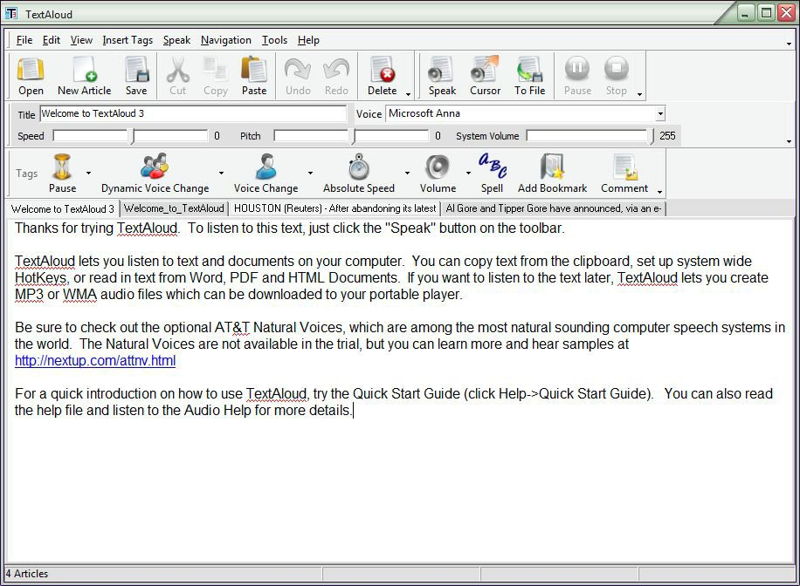Open the nextup.com/attnv.html link
Viewport: 800px width, 586px height.
(95, 361)
